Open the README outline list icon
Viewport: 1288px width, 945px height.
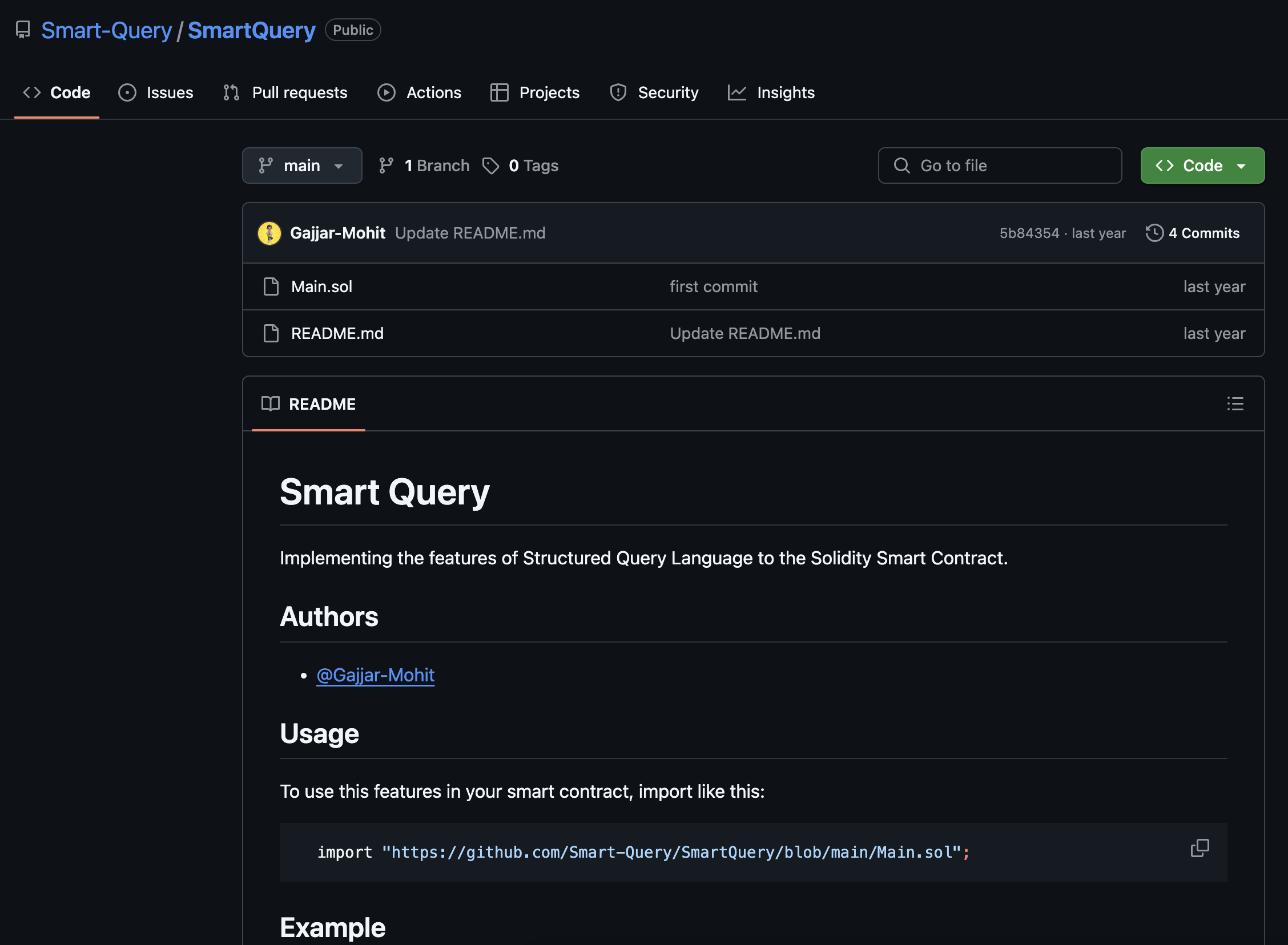pos(1235,404)
